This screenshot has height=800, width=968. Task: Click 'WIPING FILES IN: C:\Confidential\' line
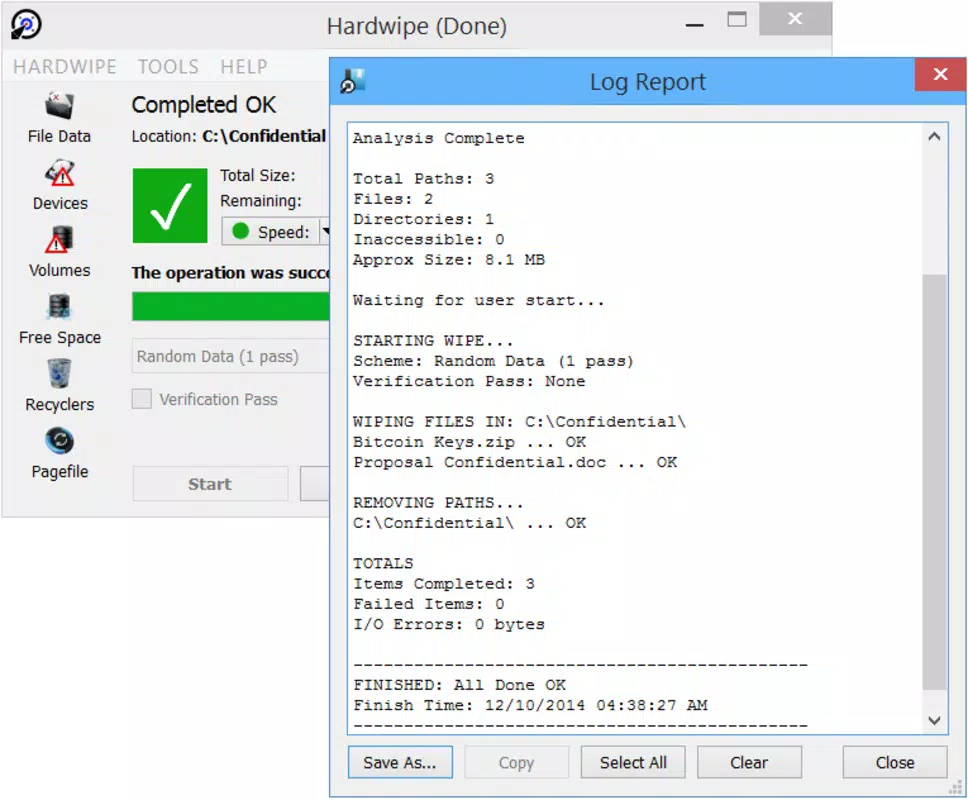[x=519, y=422]
